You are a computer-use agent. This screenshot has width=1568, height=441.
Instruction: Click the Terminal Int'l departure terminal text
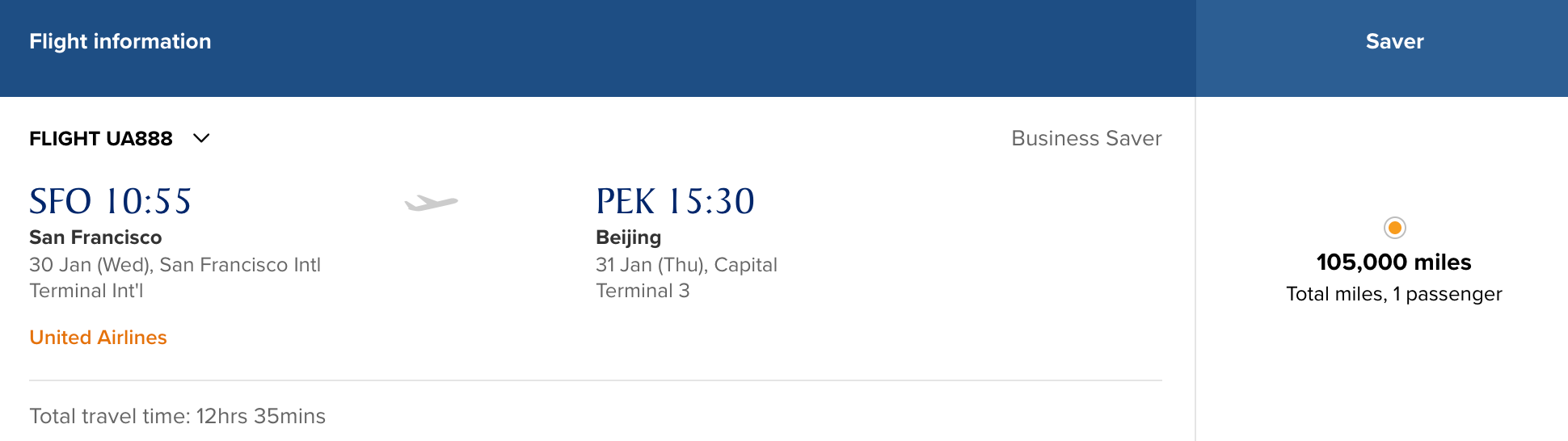(86, 291)
